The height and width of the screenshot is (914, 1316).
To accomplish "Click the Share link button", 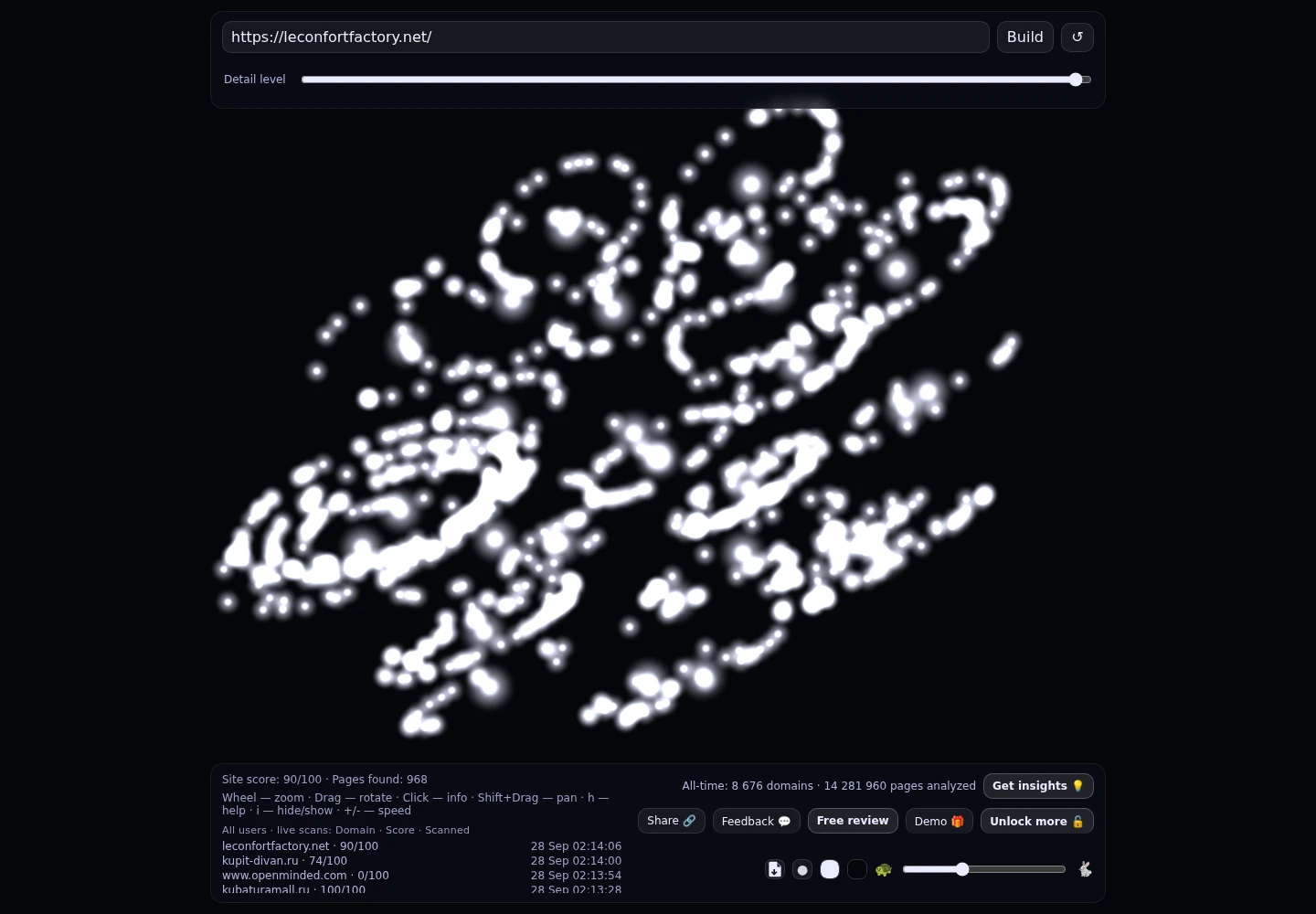I will click(x=672, y=821).
